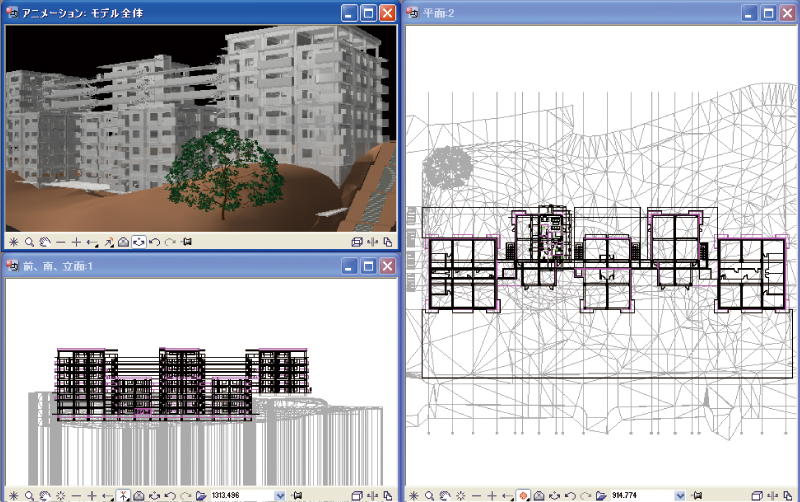Click copy pages icon in elevation window
This screenshot has width=800, height=502.
tap(388, 495)
